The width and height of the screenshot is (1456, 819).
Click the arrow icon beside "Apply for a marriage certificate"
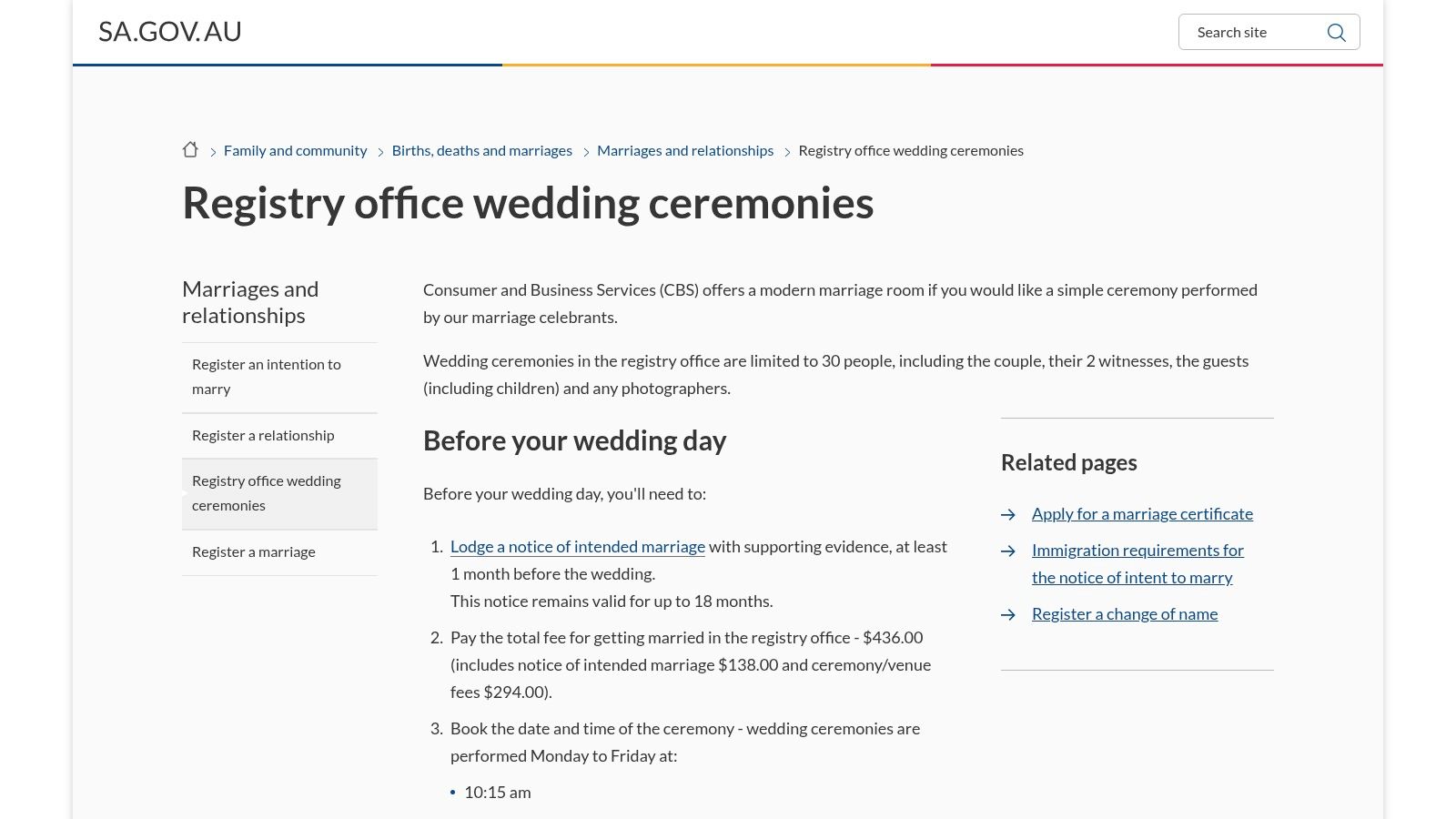click(x=1007, y=515)
